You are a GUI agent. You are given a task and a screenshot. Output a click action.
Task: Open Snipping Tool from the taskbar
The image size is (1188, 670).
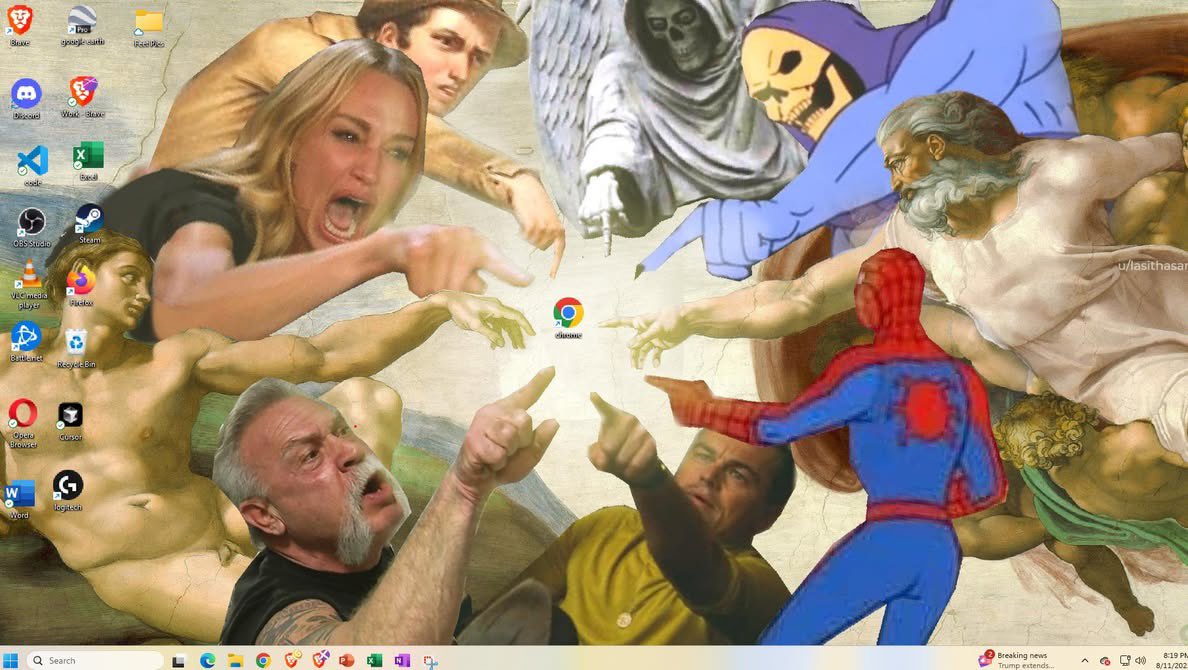coord(430,662)
